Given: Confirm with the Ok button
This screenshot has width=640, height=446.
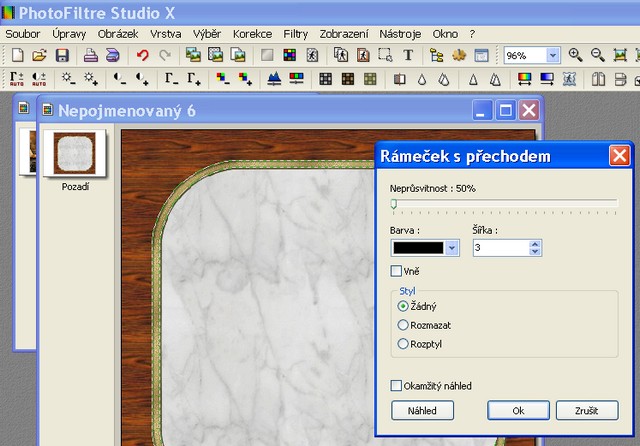Looking at the screenshot, I should (x=518, y=410).
